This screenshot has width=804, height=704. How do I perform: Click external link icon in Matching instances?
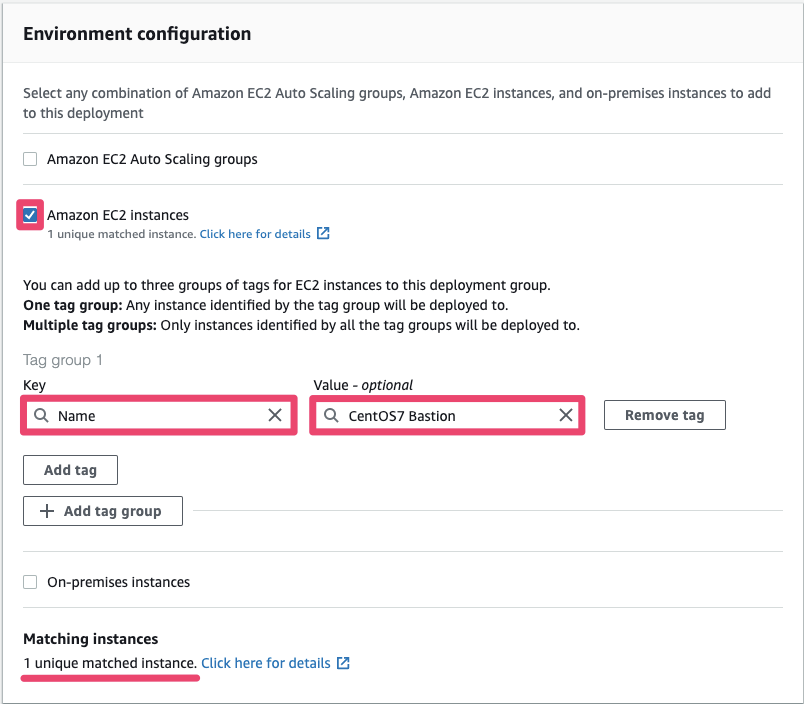[343, 663]
